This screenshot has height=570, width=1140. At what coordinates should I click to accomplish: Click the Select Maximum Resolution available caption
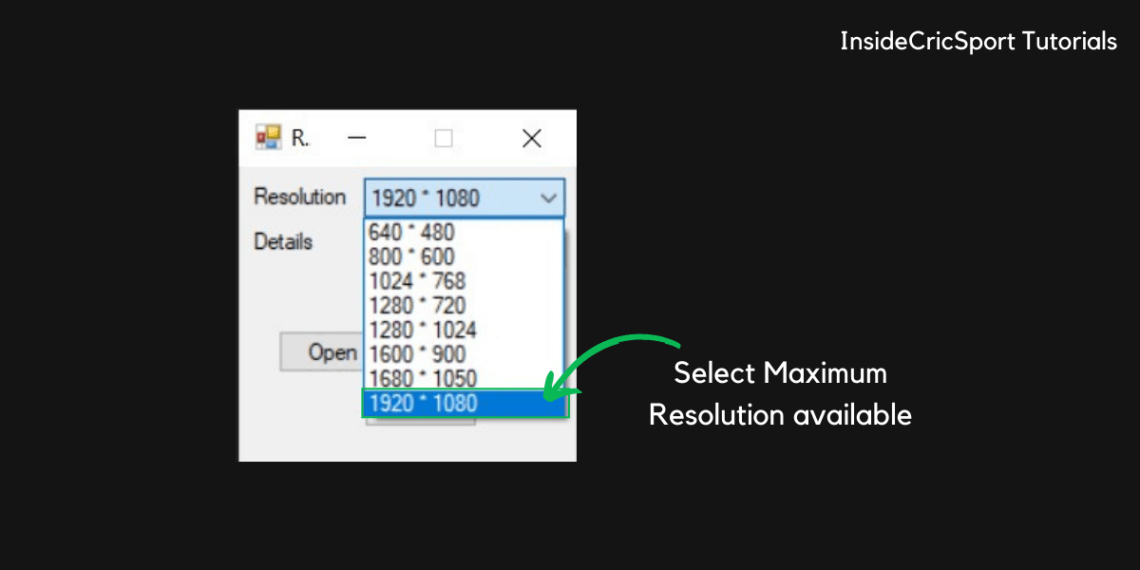pyautogui.click(x=780, y=394)
